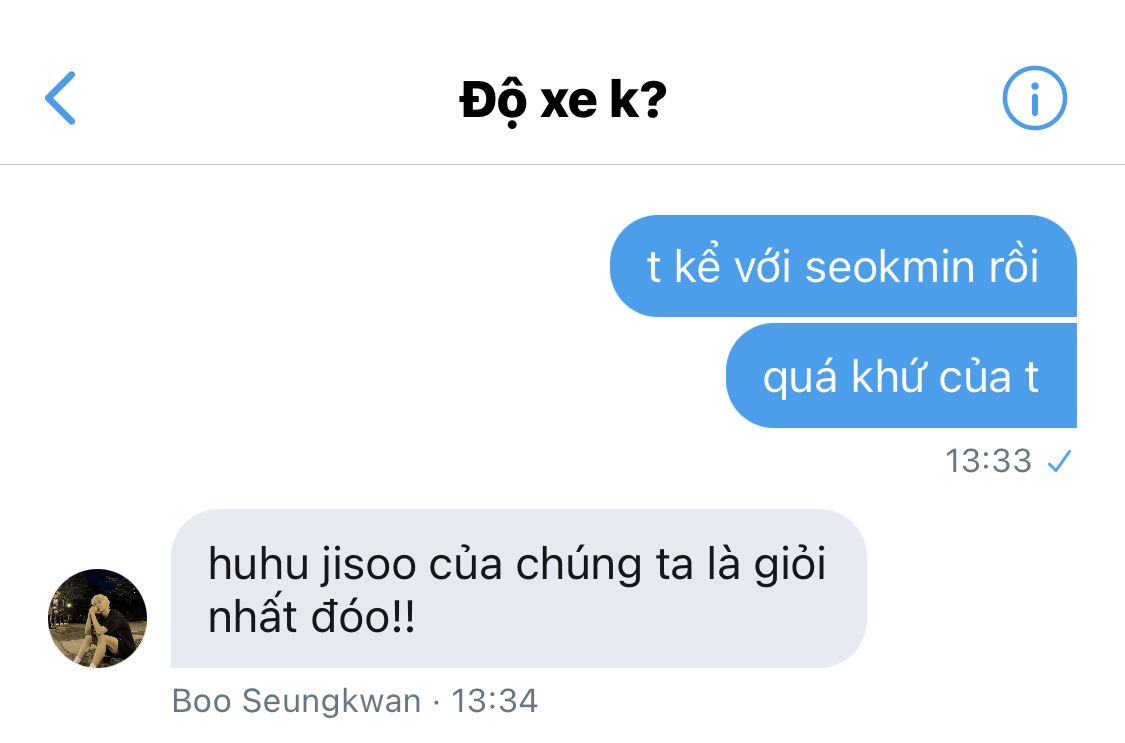Select the conversation title "Độ xe k?"

[563, 100]
